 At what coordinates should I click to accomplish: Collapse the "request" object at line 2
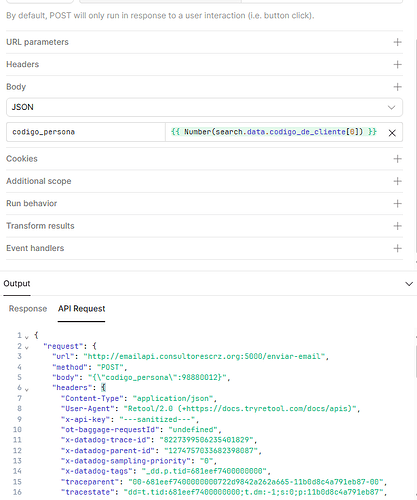pos(27,347)
